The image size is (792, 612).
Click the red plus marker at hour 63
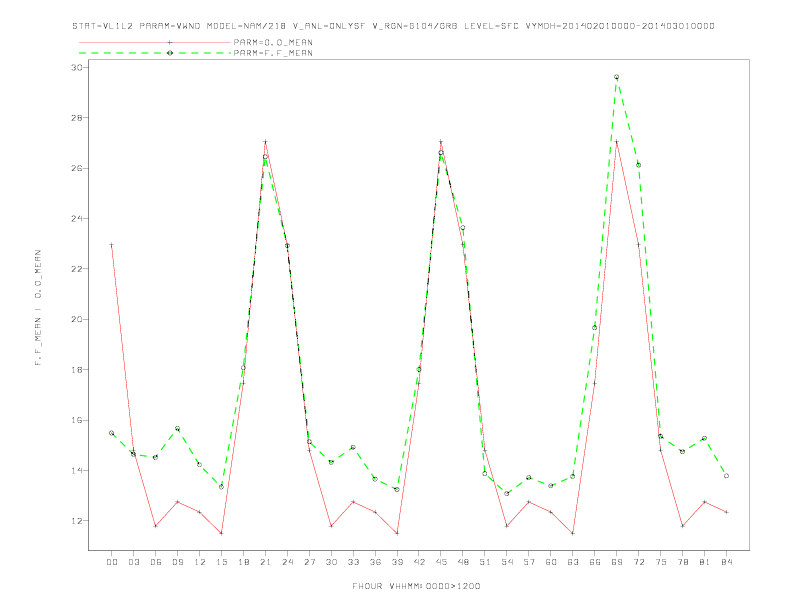coord(573,533)
